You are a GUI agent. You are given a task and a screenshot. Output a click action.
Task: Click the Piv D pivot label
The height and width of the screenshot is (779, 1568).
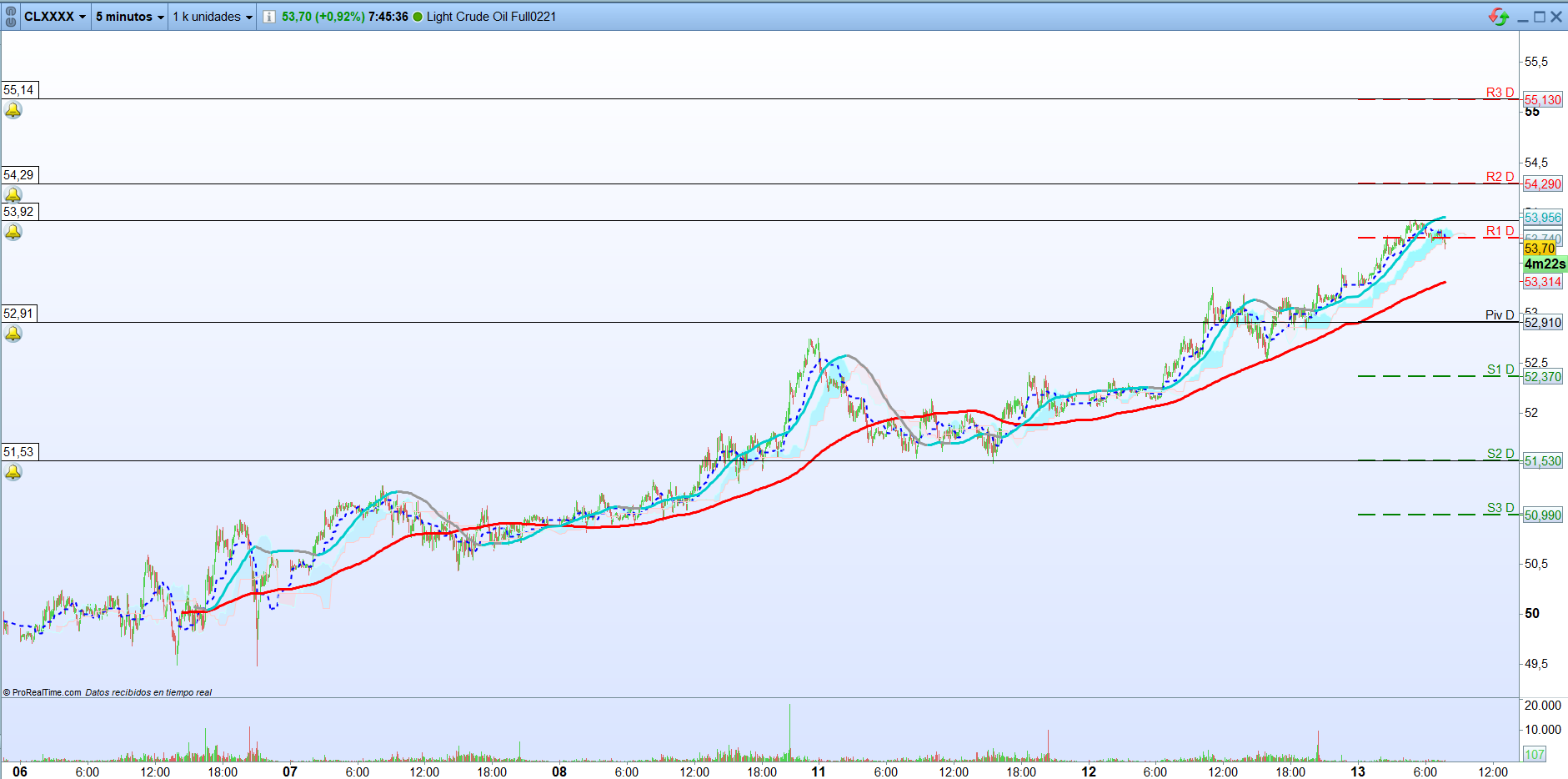pyautogui.click(x=1500, y=315)
